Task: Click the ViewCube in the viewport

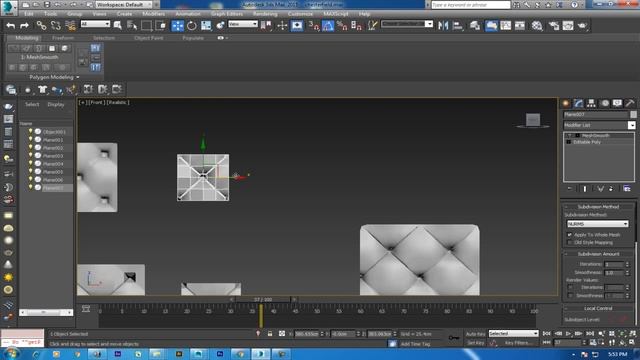Action: (x=533, y=121)
